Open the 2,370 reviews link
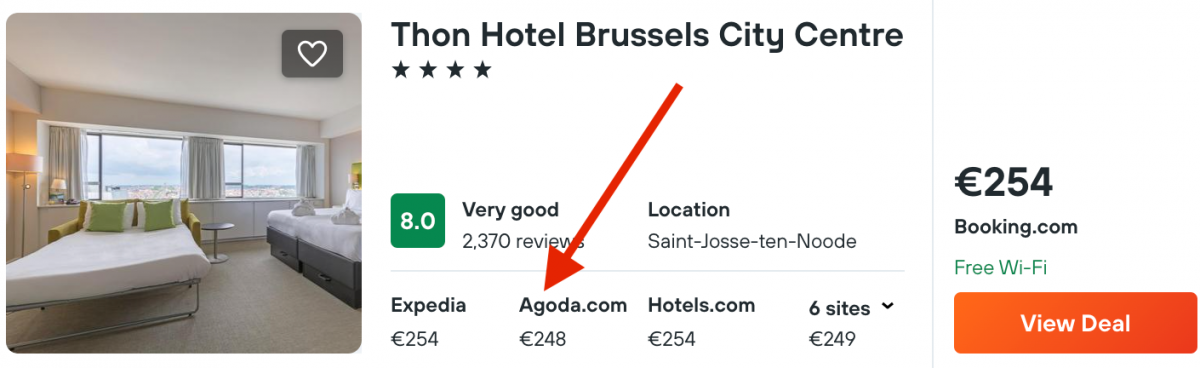 tap(523, 241)
